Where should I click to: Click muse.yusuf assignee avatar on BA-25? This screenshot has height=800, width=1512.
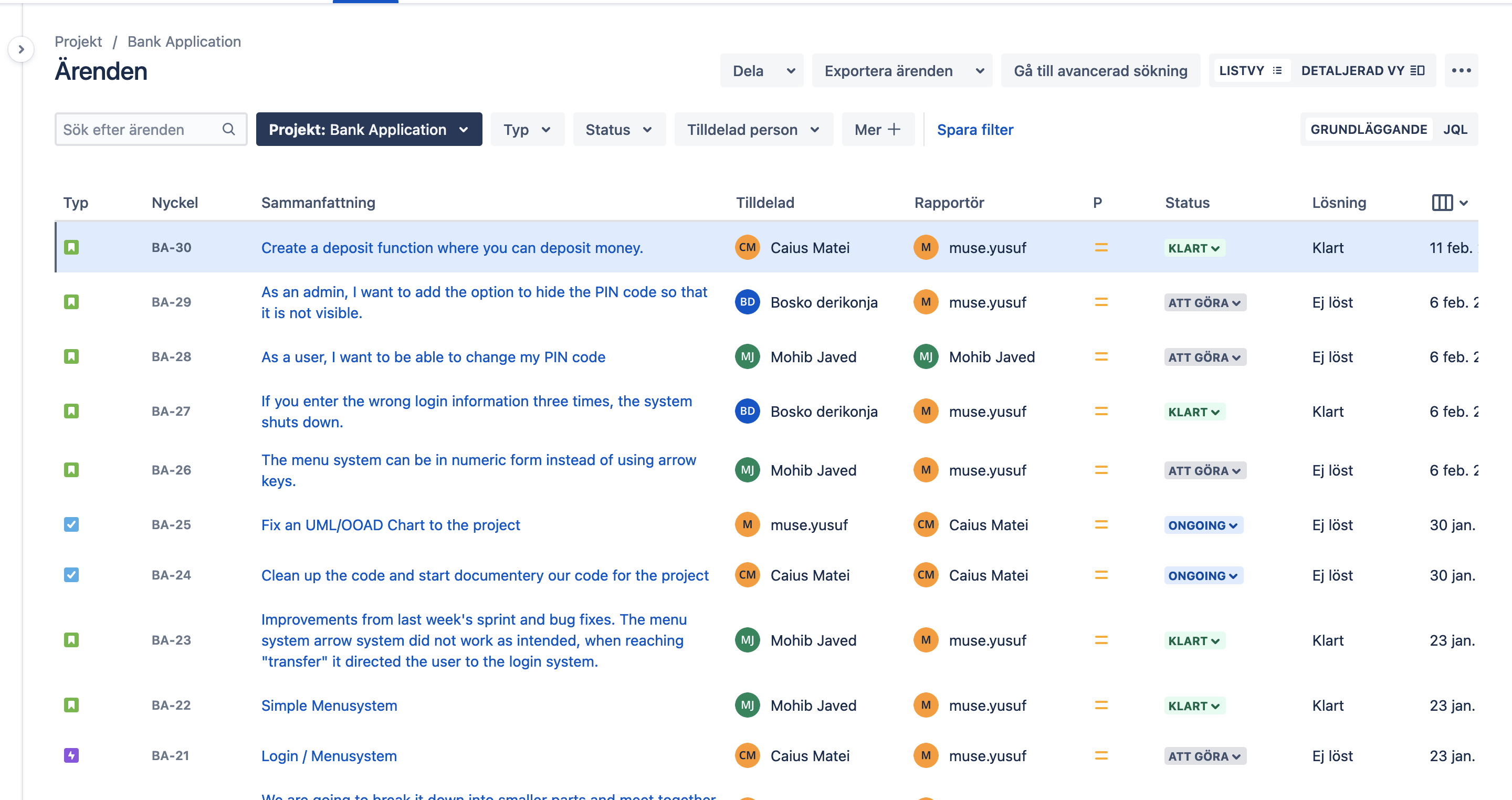pos(747,524)
